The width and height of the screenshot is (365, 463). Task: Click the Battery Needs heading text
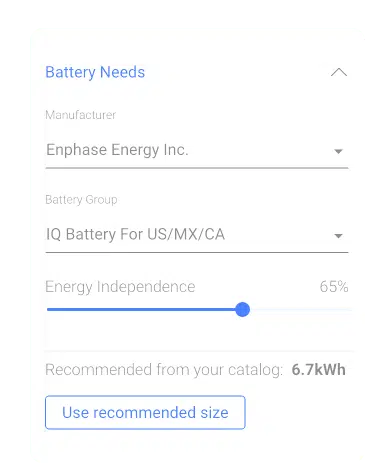[95, 72]
